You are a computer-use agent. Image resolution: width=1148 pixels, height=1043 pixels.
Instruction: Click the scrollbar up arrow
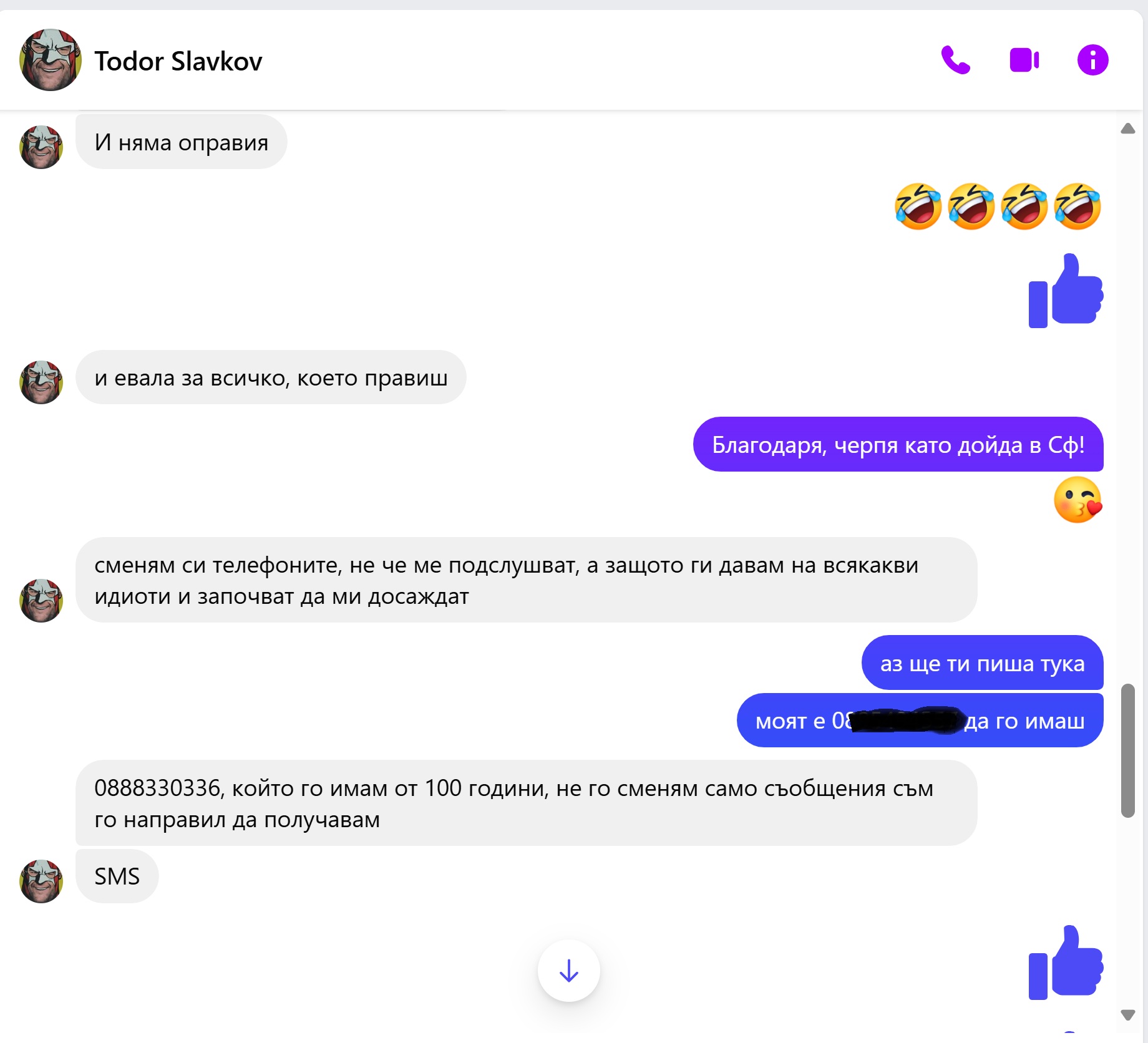pos(1127,129)
